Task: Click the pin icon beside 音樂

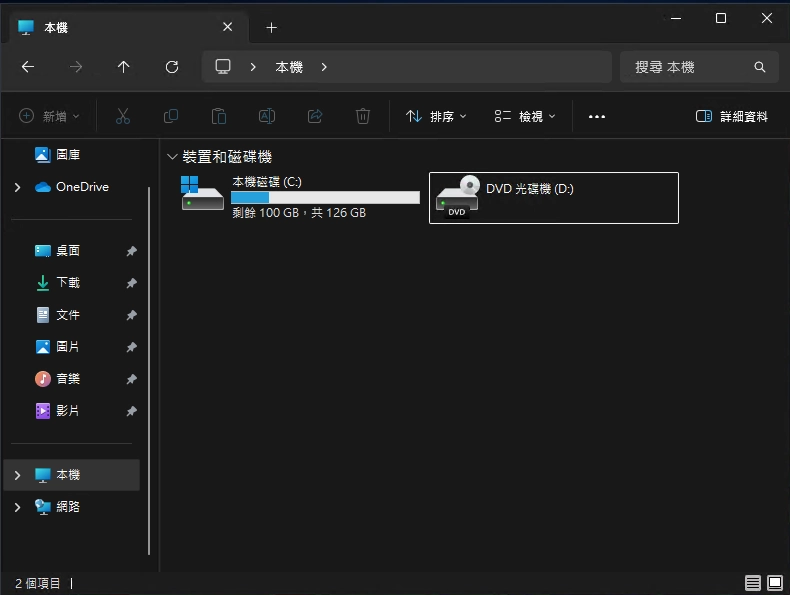Action: [131, 379]
